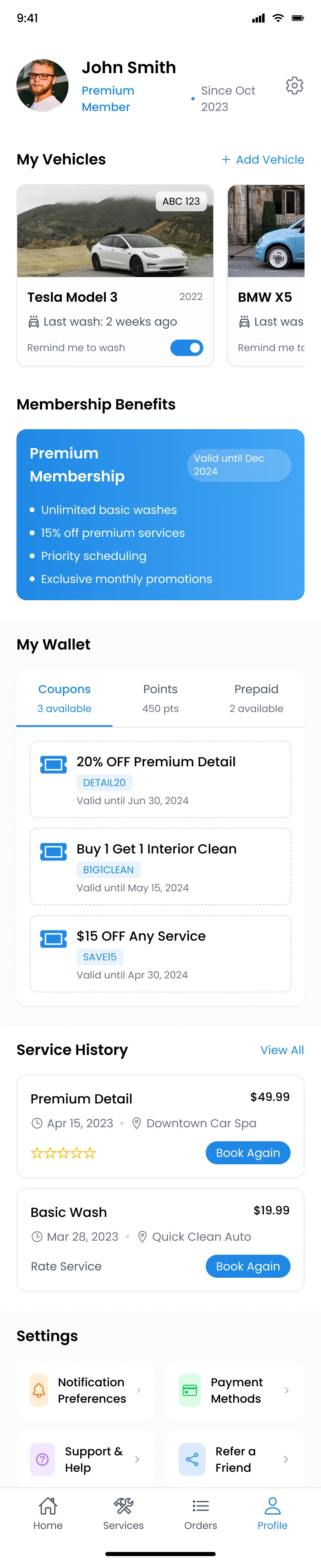
Task: Expand Notification Preferences chevron
Action: (139, 1390)
